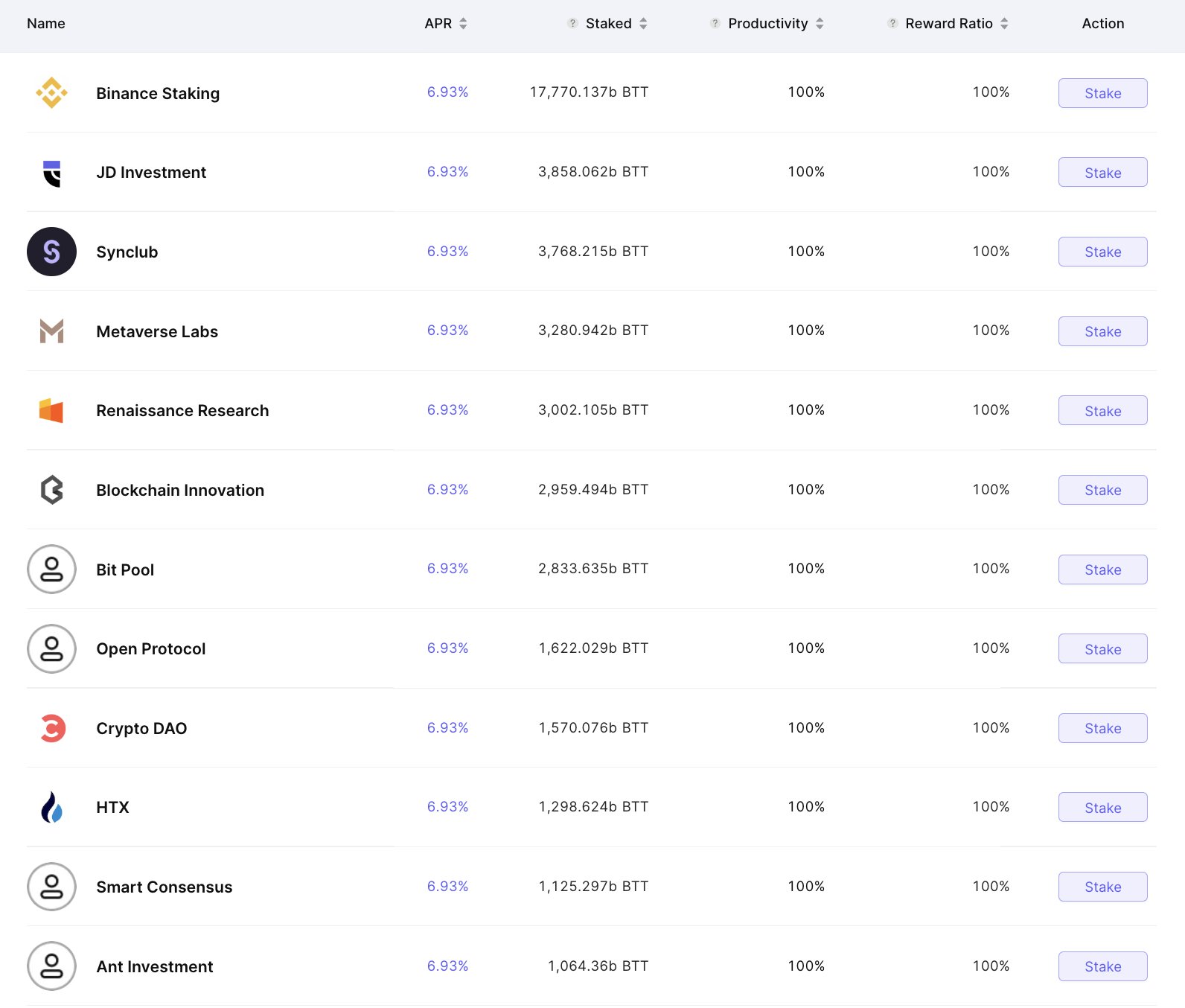Select Open Protocol's 6.93% APR value

[447, 648]
